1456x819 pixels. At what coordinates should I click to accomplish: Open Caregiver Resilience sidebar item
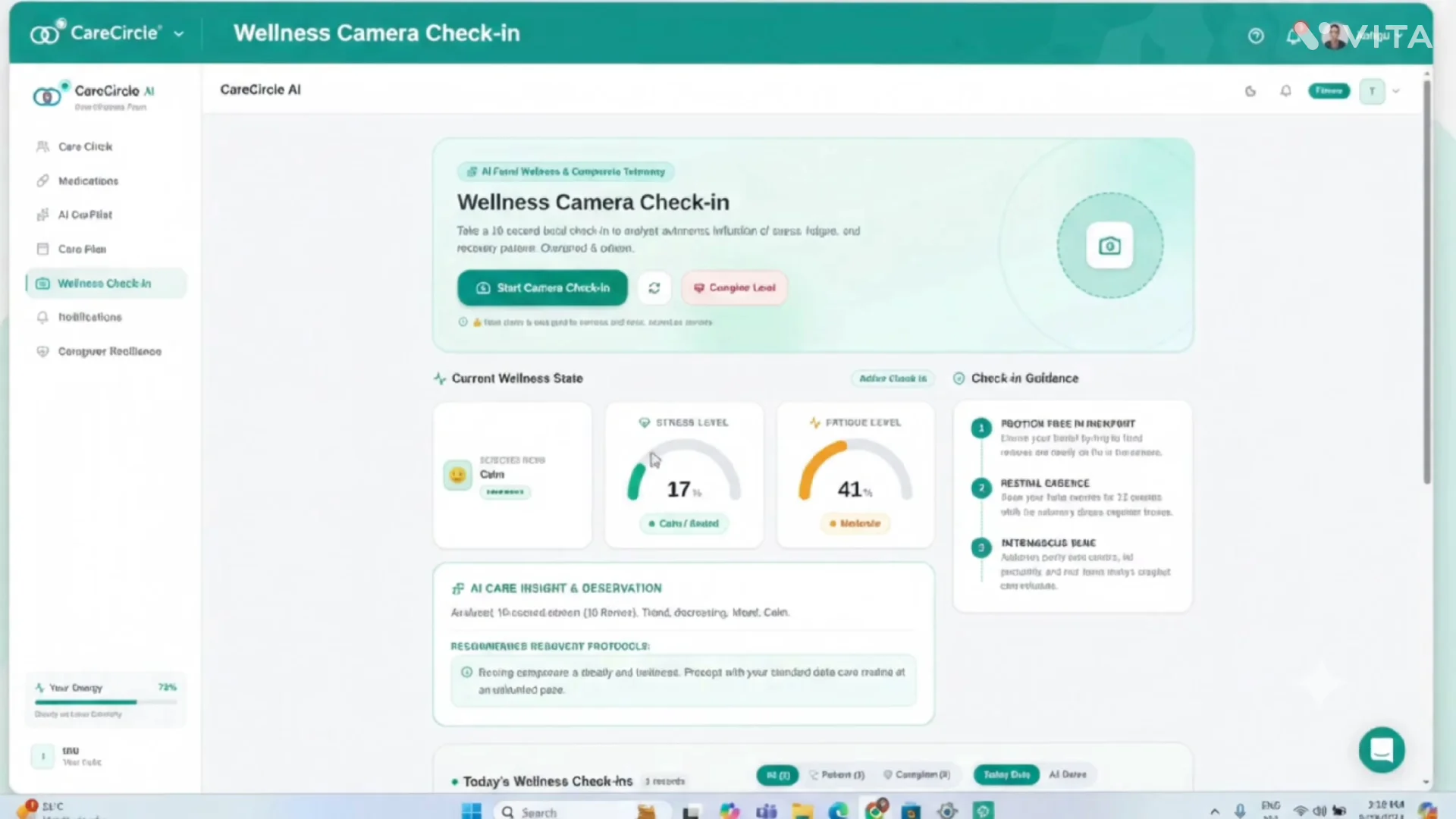[109, 351]
